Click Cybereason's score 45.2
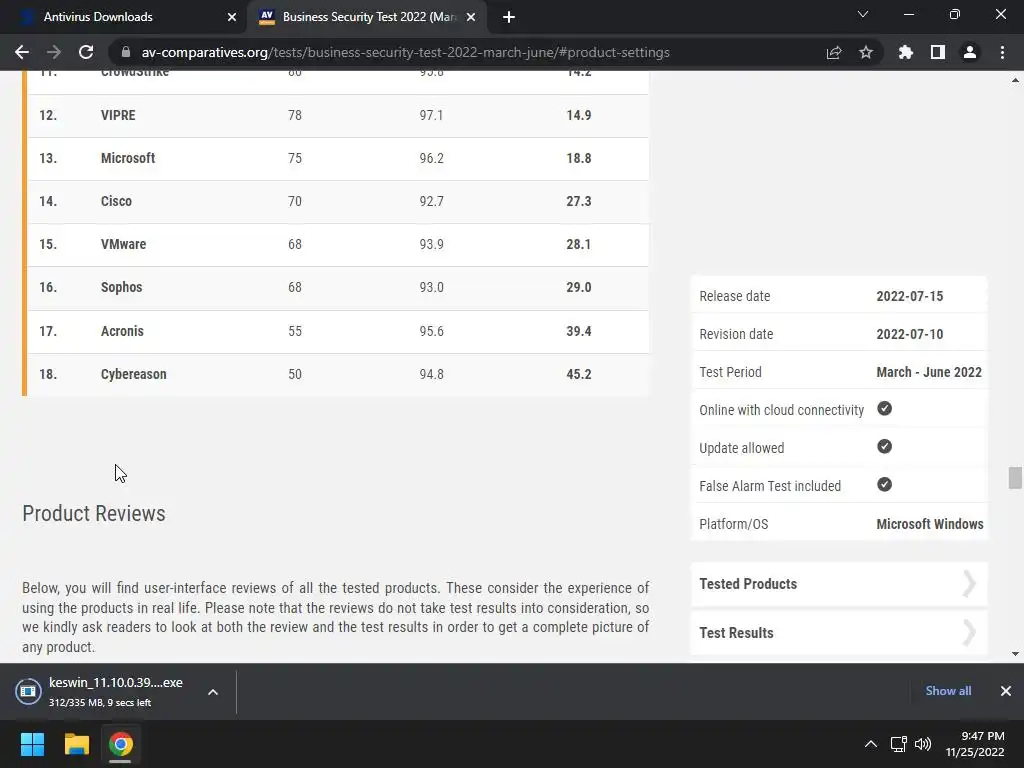The image size is (1024, 768). pos(579,374)
